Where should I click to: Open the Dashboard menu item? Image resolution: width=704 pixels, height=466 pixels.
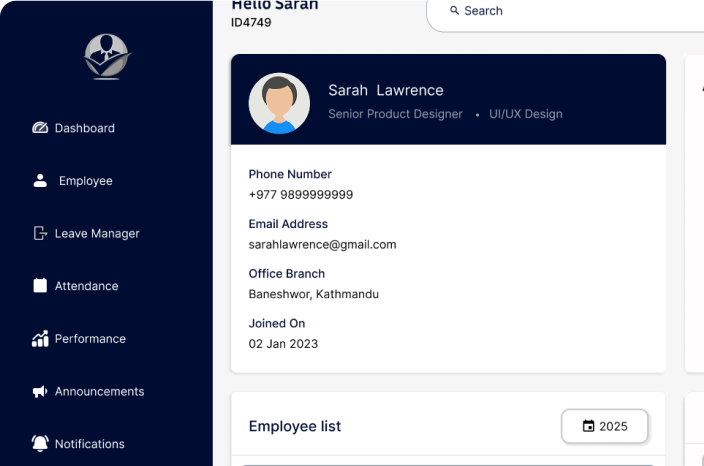point(84,128)
